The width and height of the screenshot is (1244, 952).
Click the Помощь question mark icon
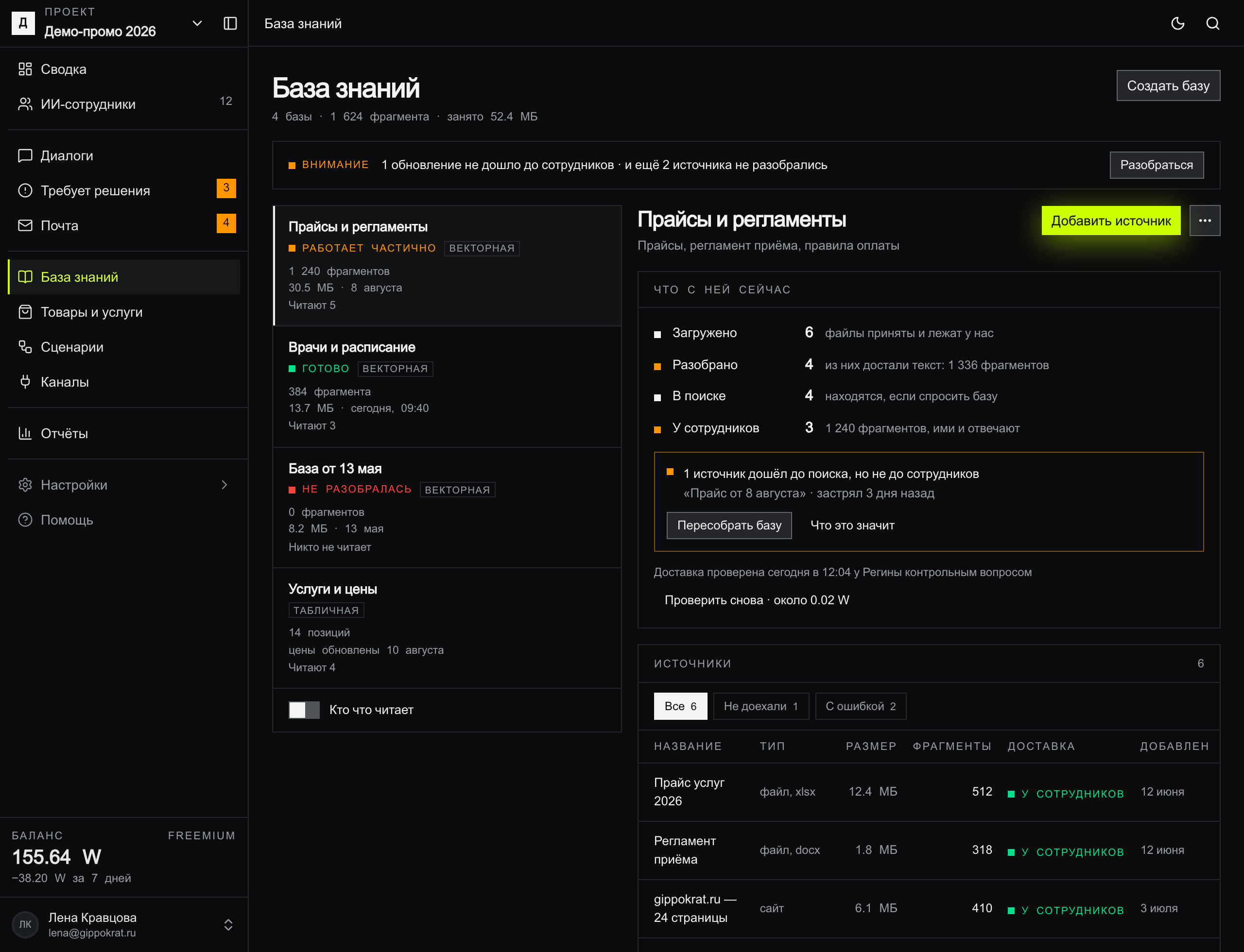pyautogui.click(x=25, y=520)
